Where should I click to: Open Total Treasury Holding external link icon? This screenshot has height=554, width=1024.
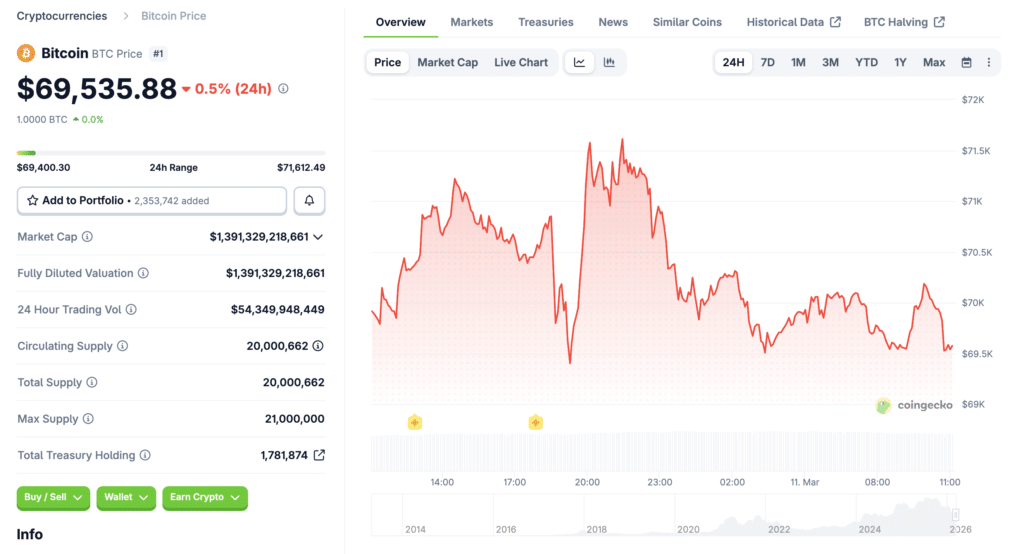[319, 455]
